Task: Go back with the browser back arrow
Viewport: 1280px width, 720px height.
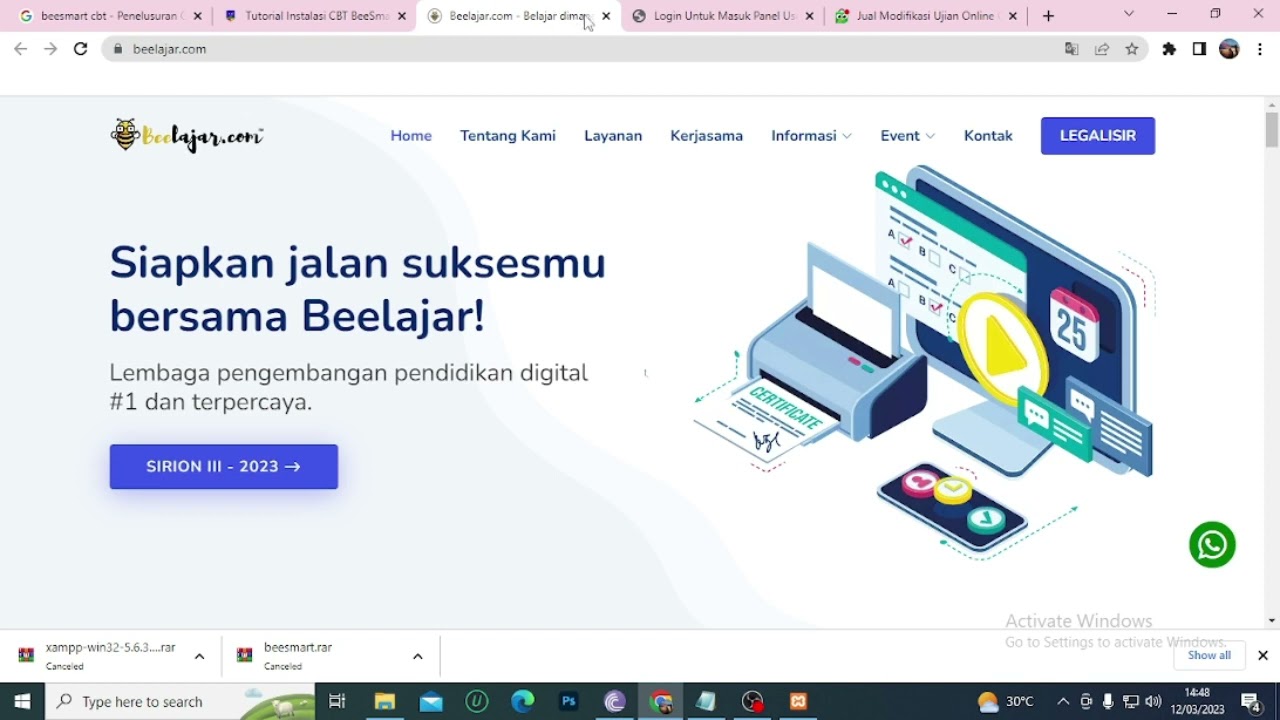Action: click(x=20, y=49)
